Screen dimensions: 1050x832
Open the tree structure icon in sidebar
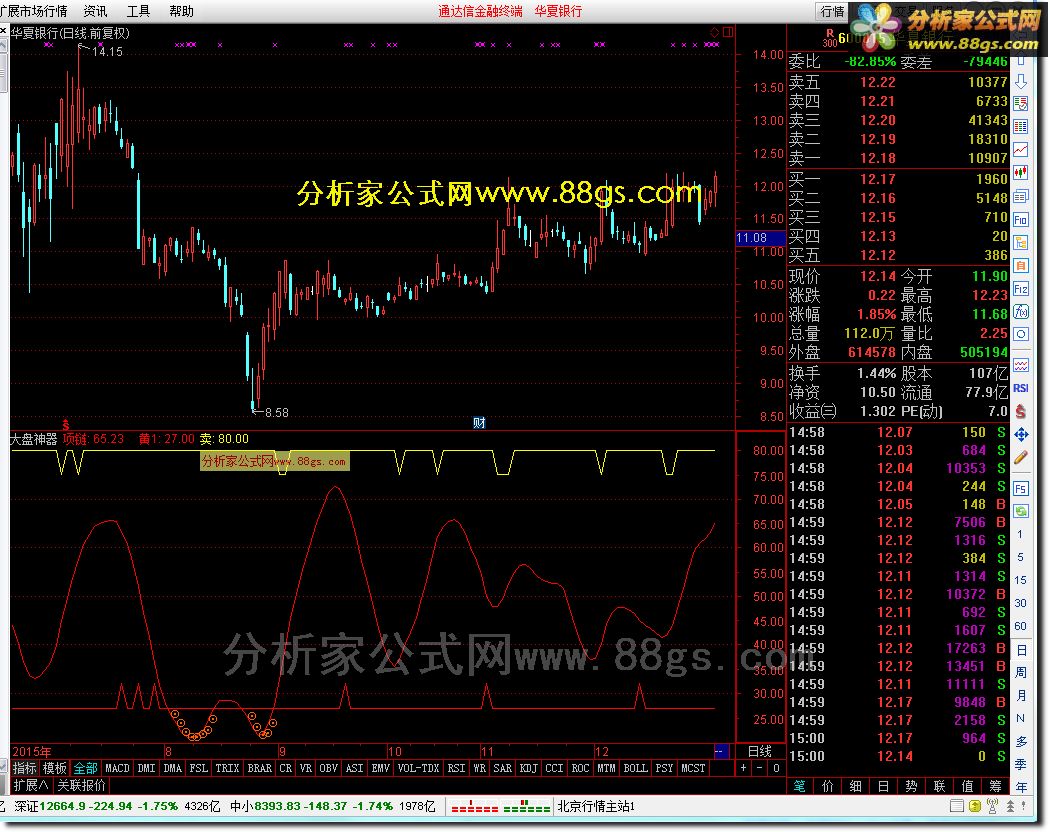[1021, 242]
